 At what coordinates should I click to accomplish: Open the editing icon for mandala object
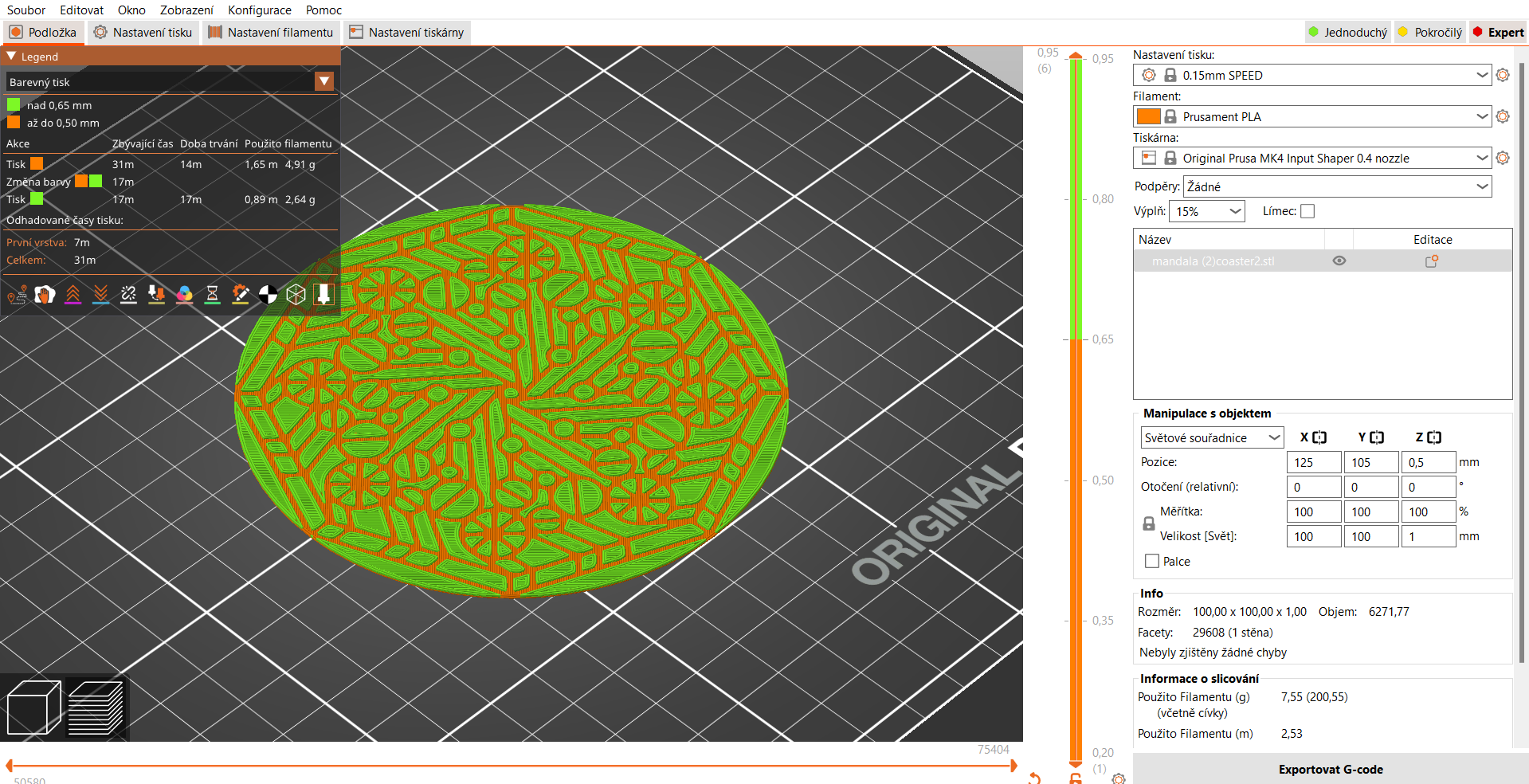tap(1432, 261)
